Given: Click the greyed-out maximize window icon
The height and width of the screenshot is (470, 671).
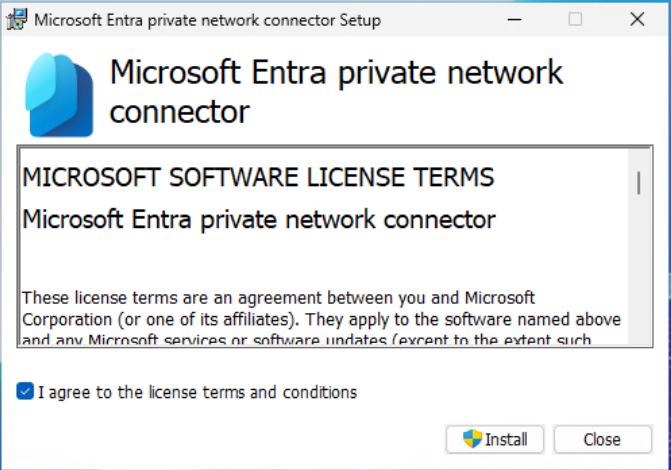Looking at the screenshot, I should coord(575,19).
